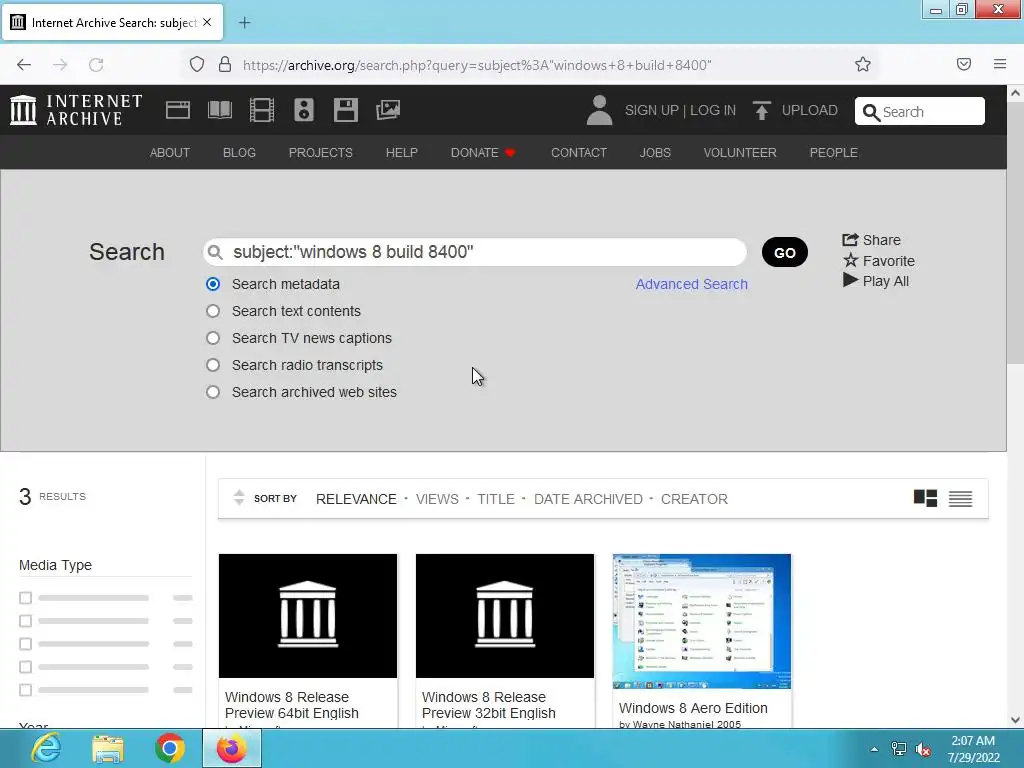
Task: Open the PROJECTS menu item
Action: point(321,152)
